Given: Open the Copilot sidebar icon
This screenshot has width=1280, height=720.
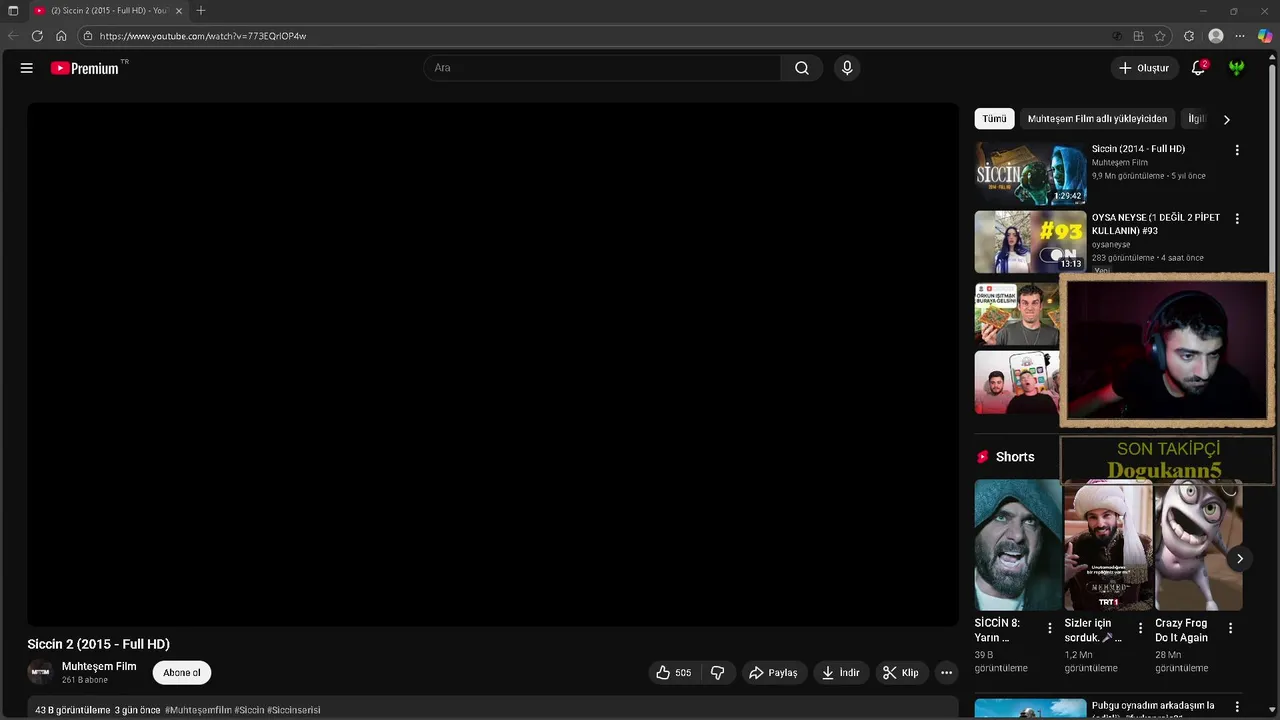Looking at the screenshot, I should pyautogui.click(x=1265, y=36).
